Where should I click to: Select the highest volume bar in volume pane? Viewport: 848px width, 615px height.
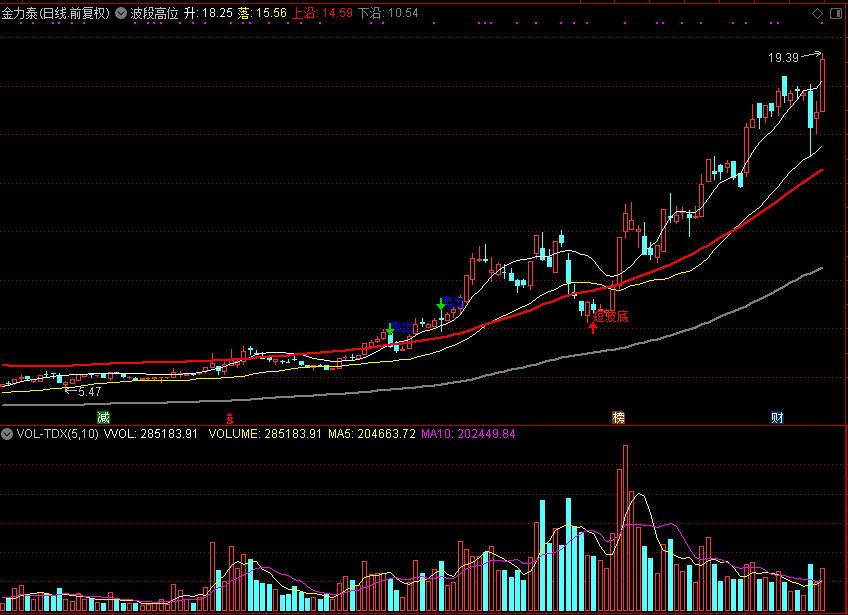pyautogui.click(x=625, y=528)
